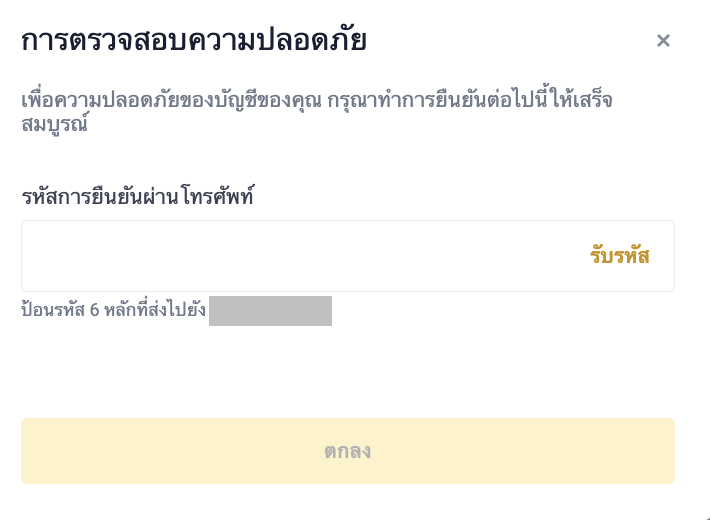Click the hint text below the code input

click(x=114, y=310)
